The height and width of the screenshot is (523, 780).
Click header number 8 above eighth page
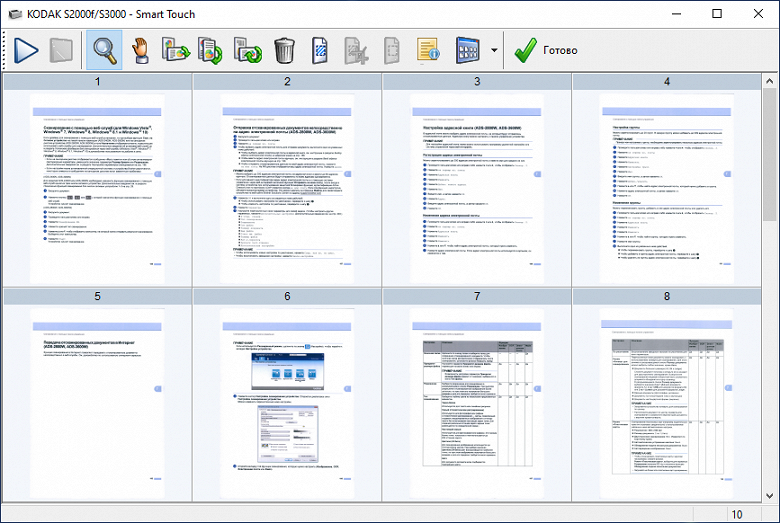(x=667, y=297)
